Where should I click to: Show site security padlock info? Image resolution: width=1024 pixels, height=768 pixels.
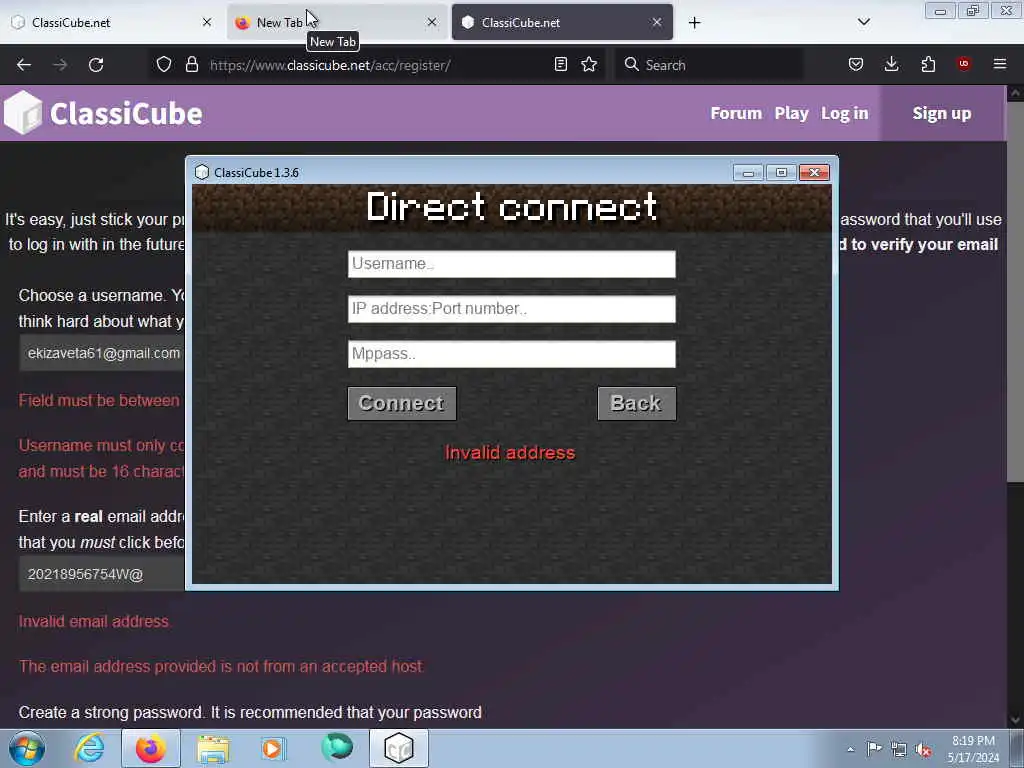click(x=191, y=64)
